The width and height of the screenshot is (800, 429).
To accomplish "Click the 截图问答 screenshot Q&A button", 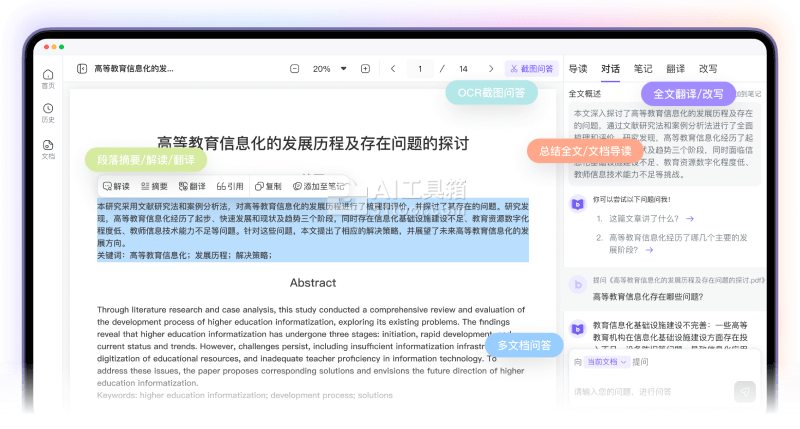I will coord(531,69).
